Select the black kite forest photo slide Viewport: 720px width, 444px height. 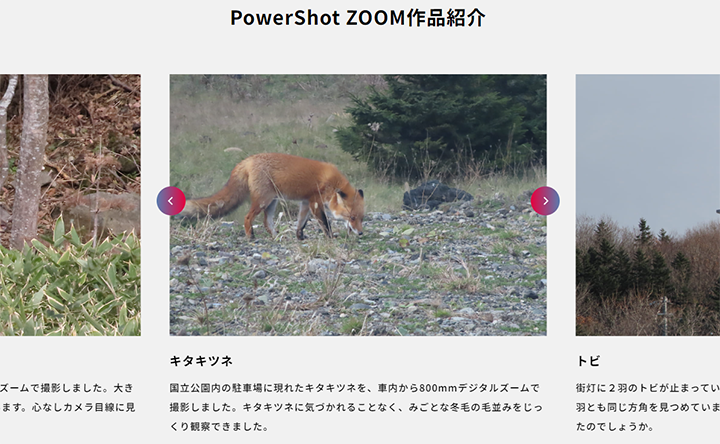648,205
